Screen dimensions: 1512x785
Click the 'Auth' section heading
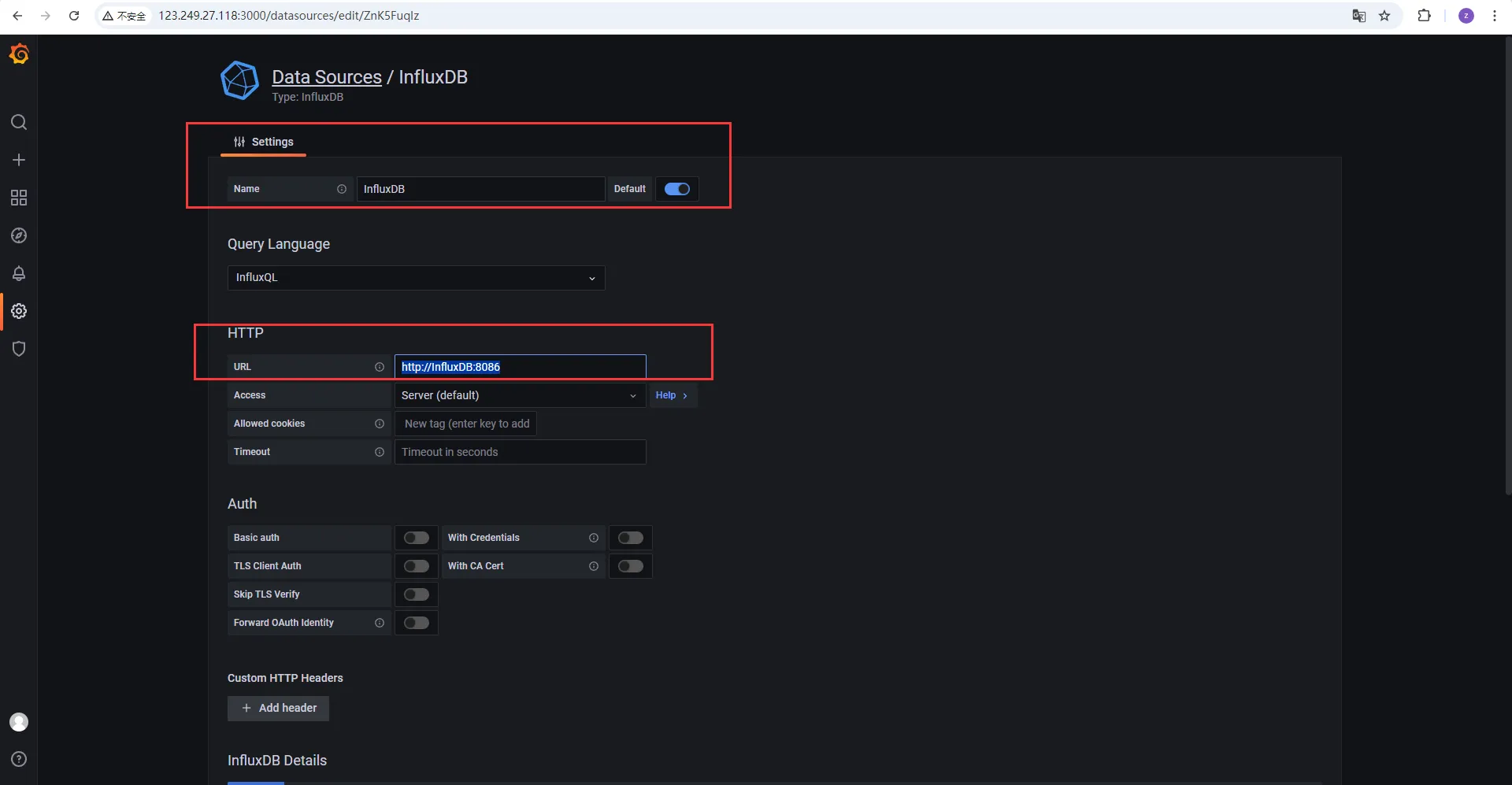[x=242, y=504]
